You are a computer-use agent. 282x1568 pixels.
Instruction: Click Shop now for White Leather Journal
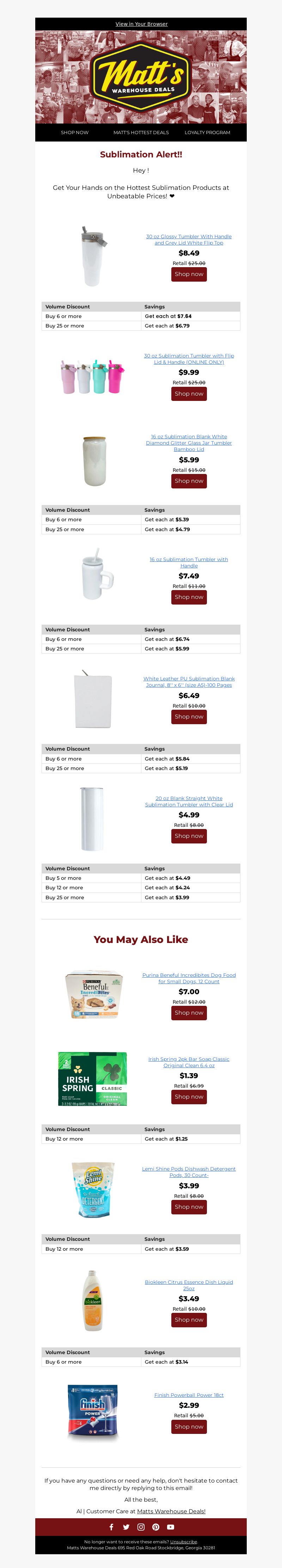click(x=189, y=716)
